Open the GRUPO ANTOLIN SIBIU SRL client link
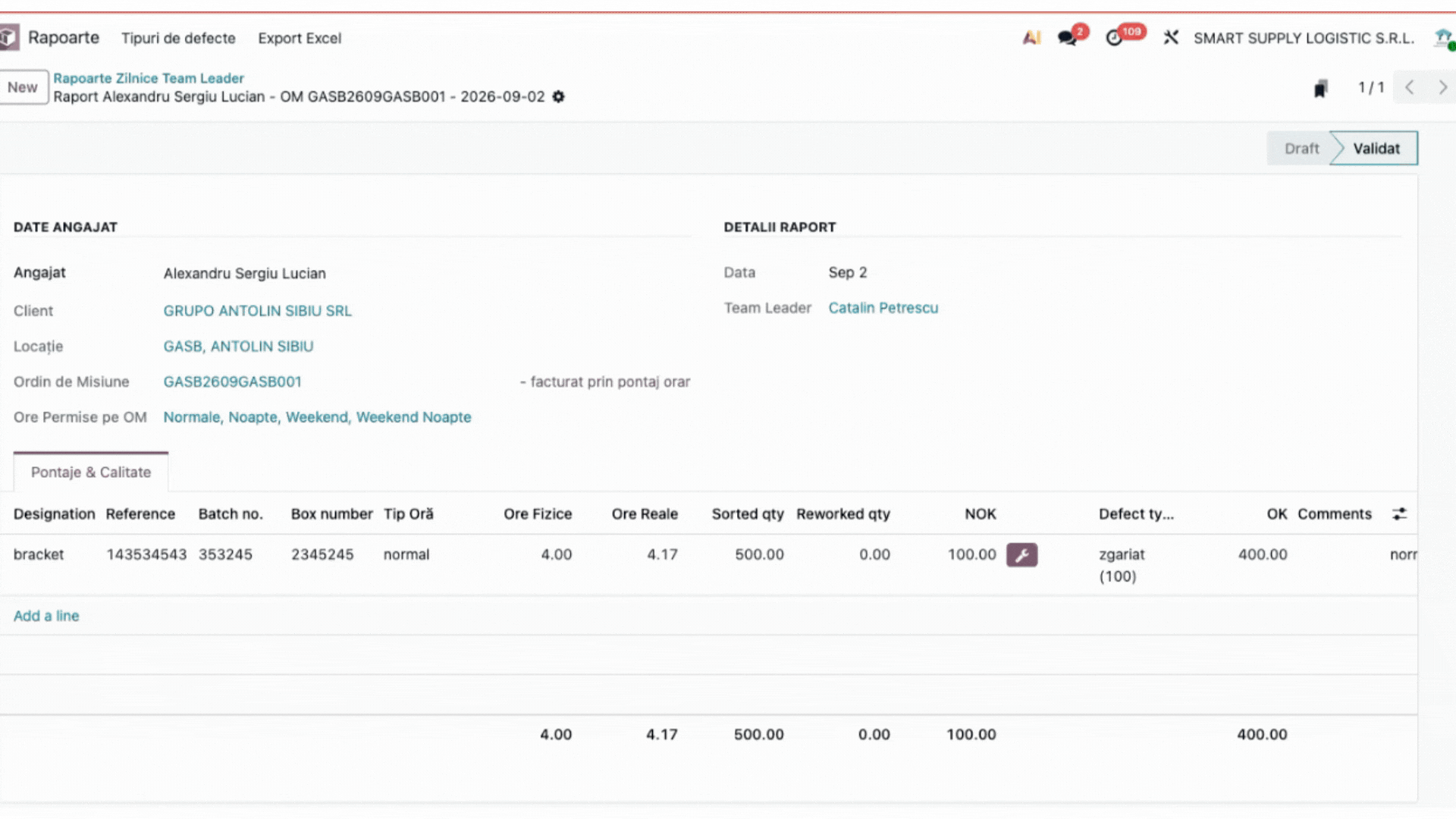This screenshot has height=819, width=1456. [257, 311]
